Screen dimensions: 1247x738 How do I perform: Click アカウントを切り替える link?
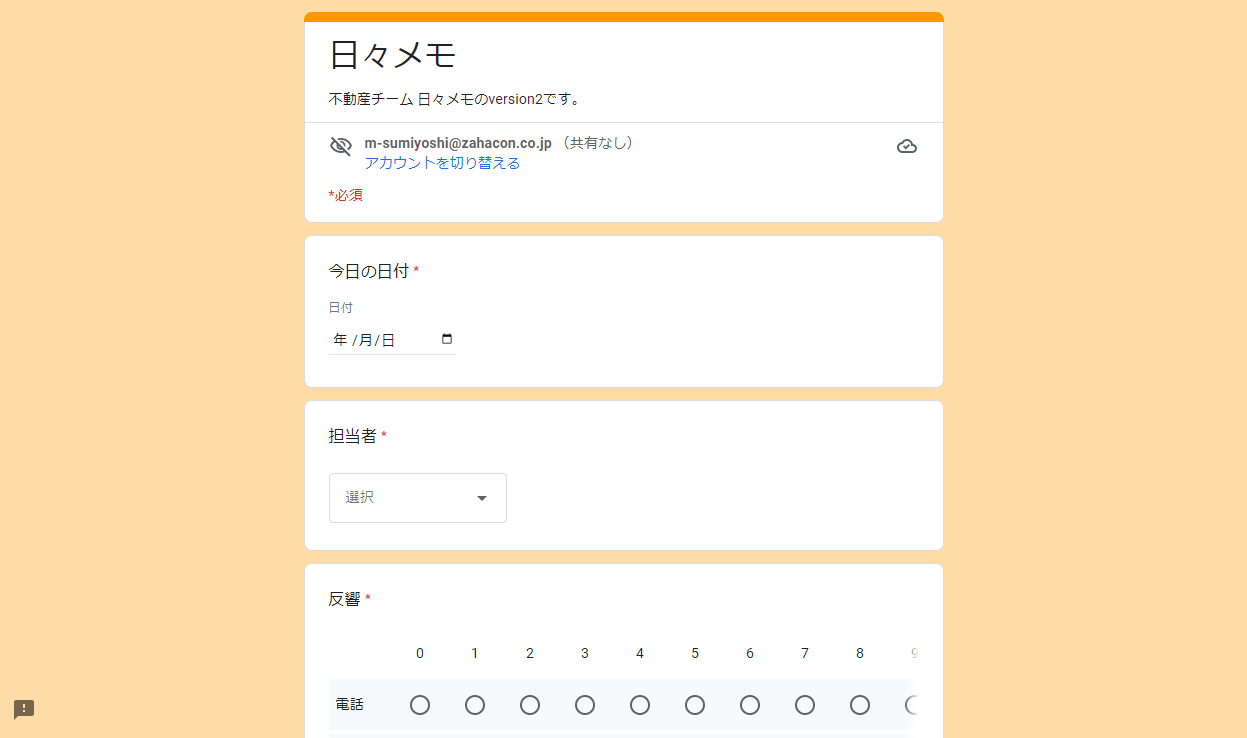coord(442,163)
